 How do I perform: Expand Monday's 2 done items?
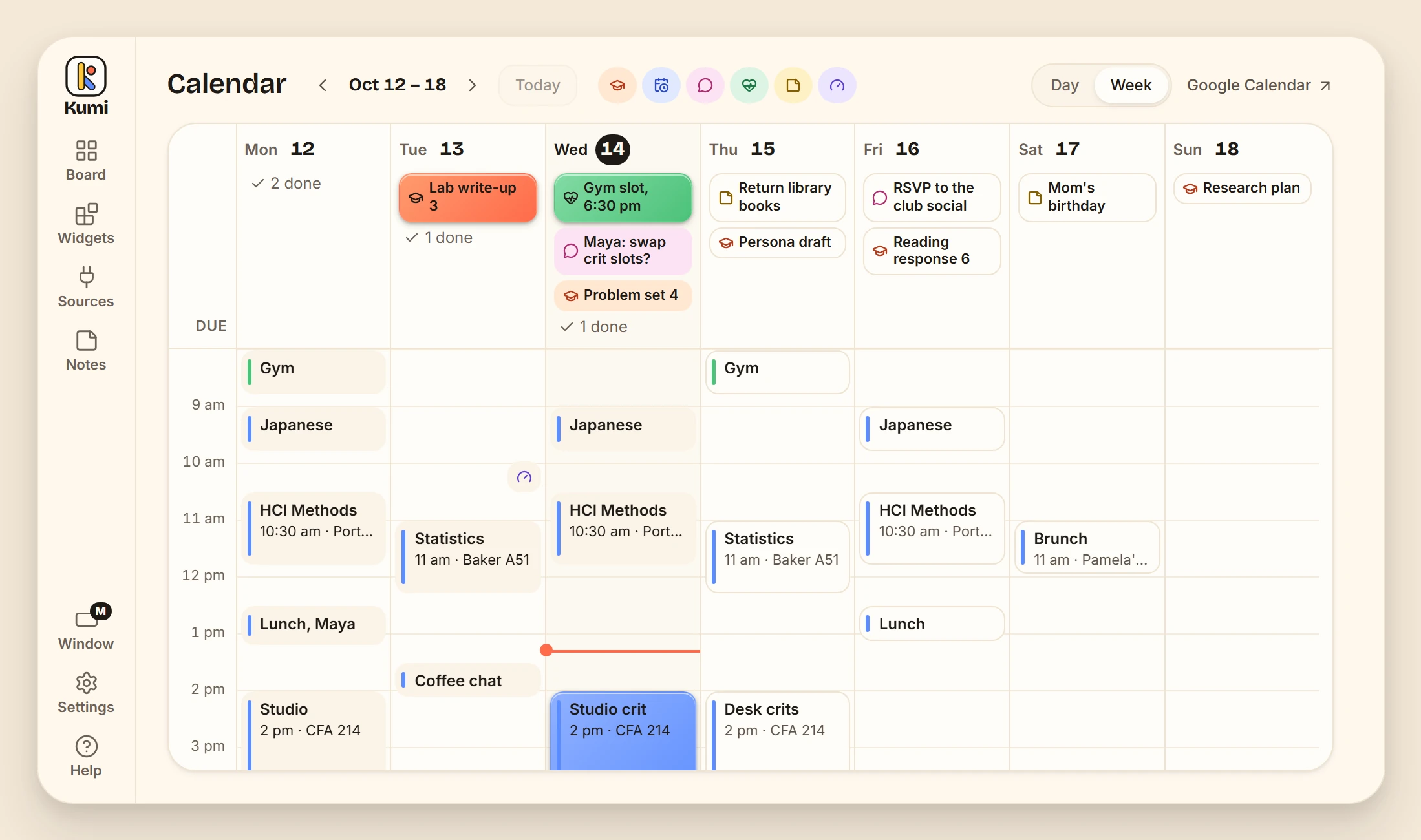(286, 184)
